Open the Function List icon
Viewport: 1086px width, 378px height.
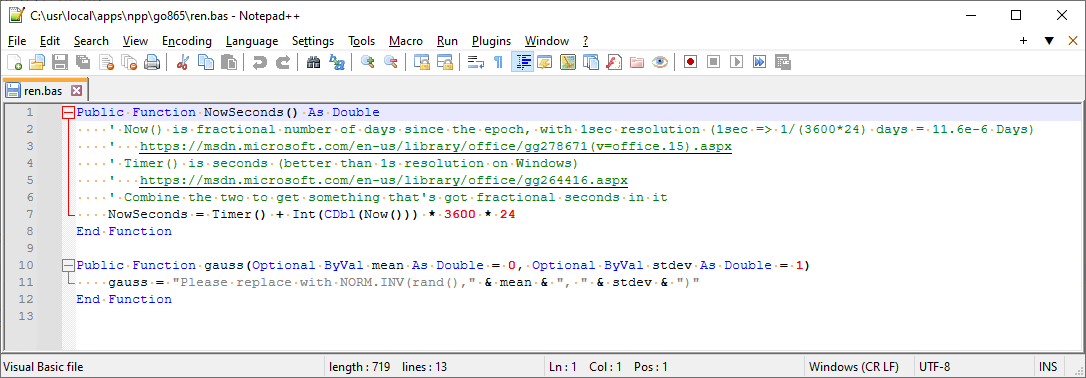point(614,62)
